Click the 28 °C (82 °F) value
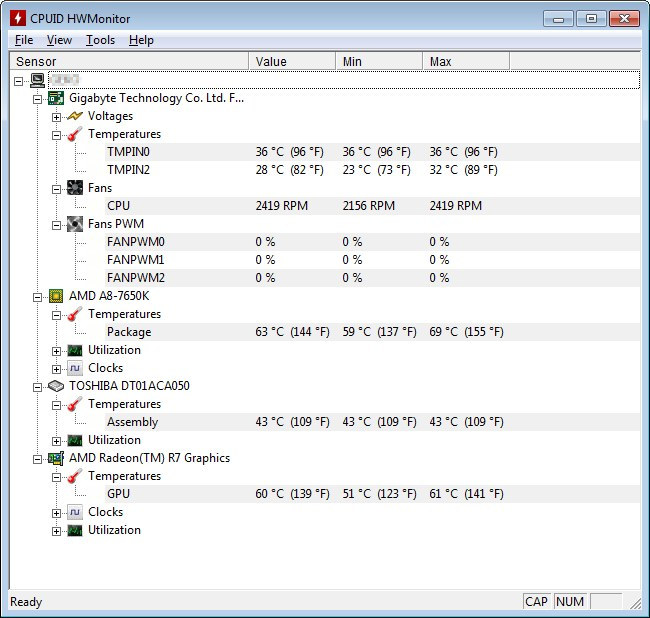The height and width of the screenshot is (618, 650). click(x=289, y=170)
